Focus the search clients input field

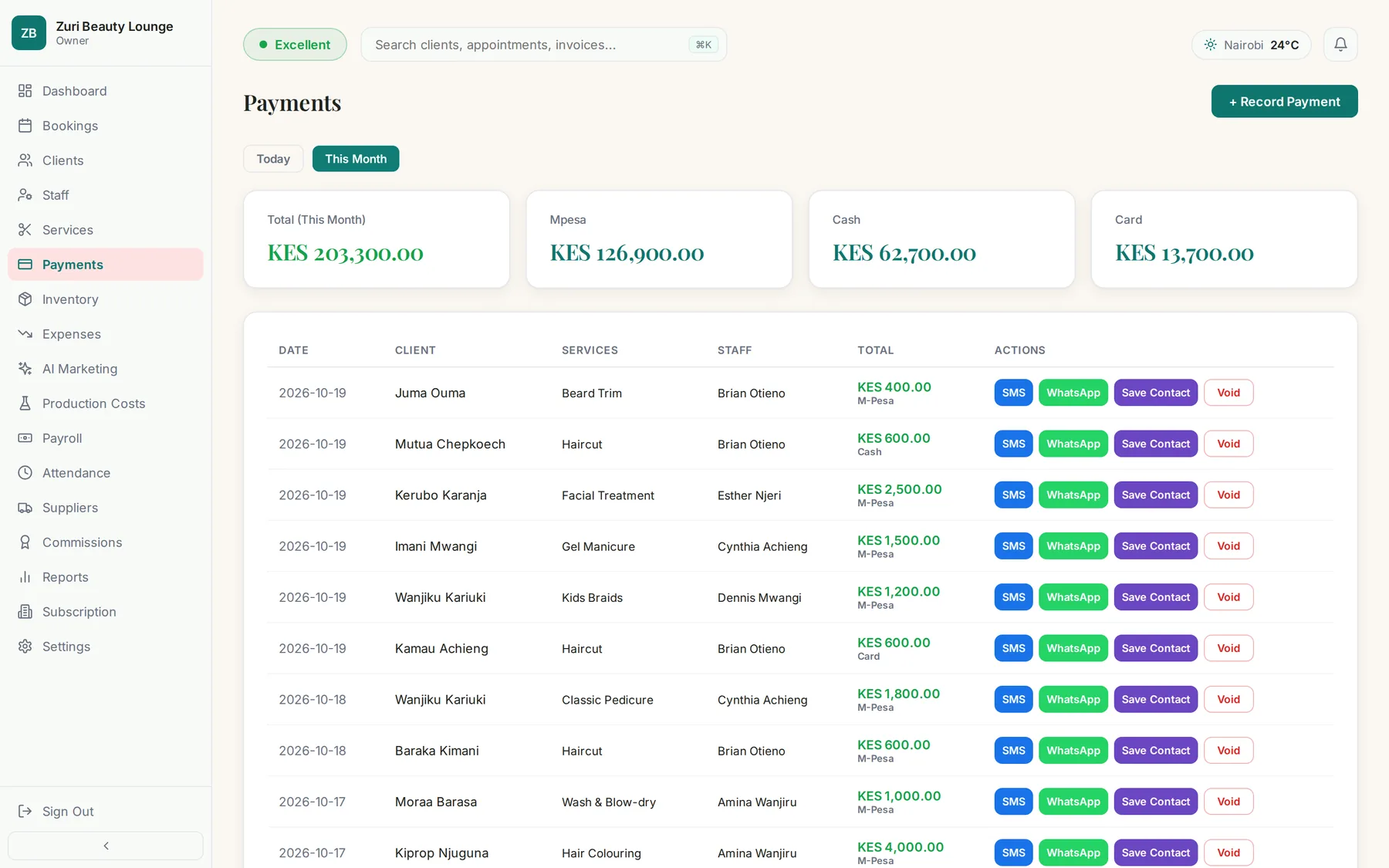543,45
